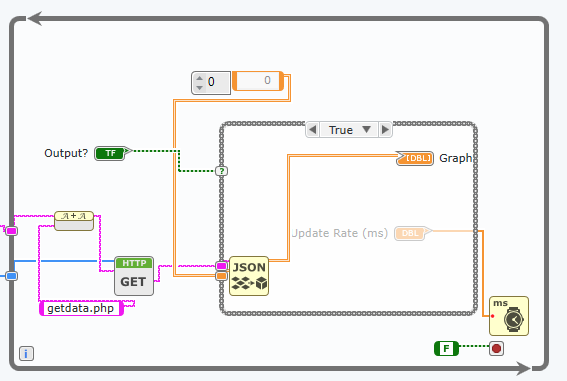Screen dimensions: 567x381
Task: Increment the array index display stepper
Action: pyautogui.click(x=199, y=78)
